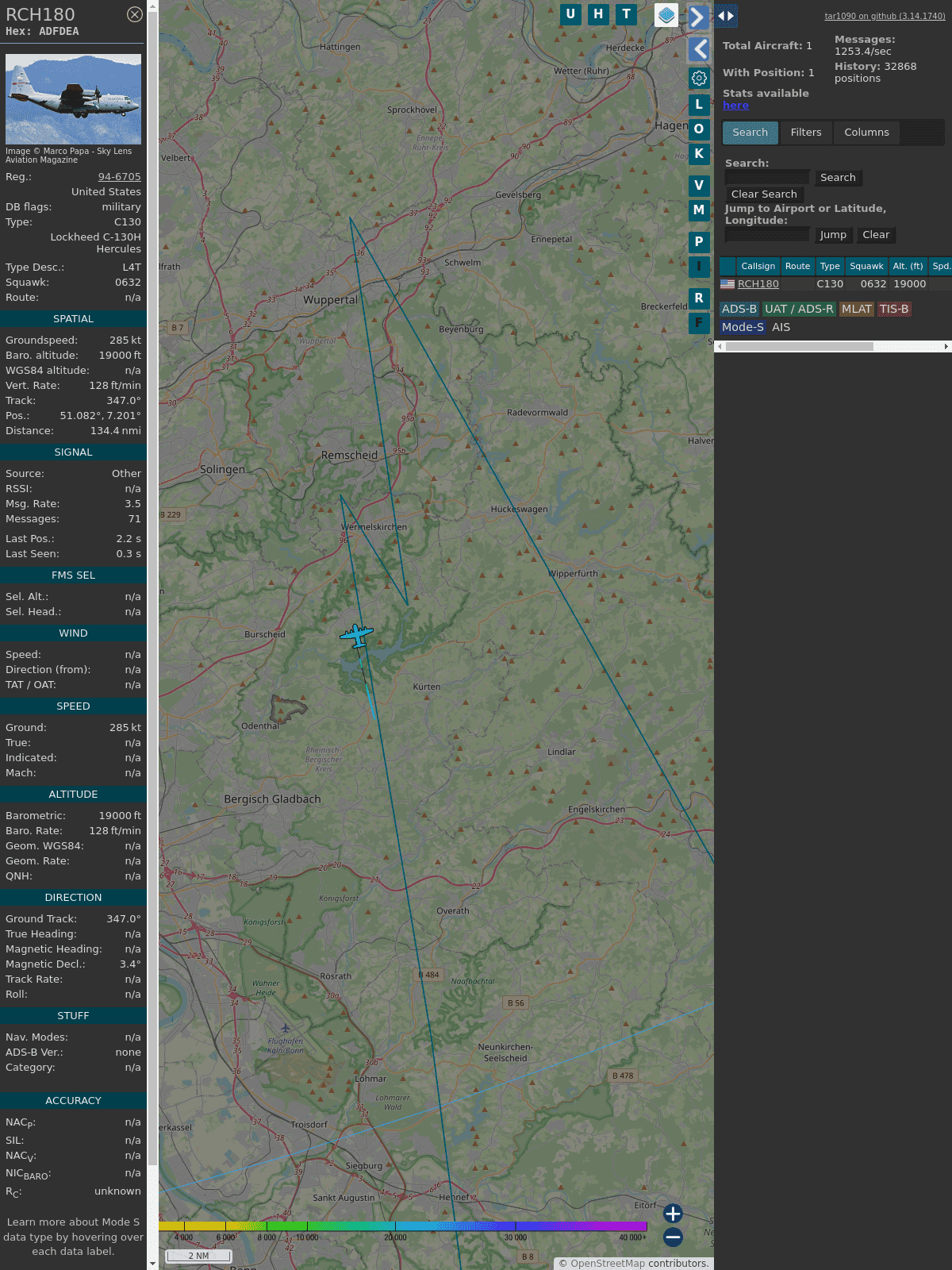Open OpenStreetMap contributors attribution link
952x1270 pixels.
click(x=608, y=1264)
